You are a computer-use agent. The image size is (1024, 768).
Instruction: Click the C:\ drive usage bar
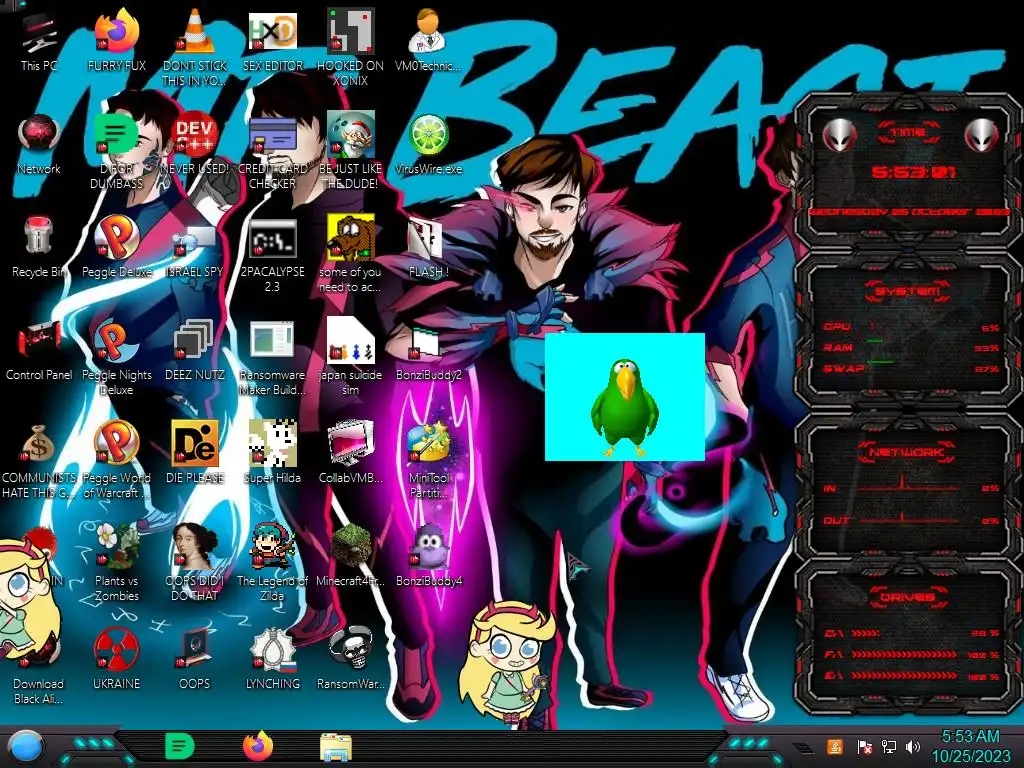pos(865,633)
